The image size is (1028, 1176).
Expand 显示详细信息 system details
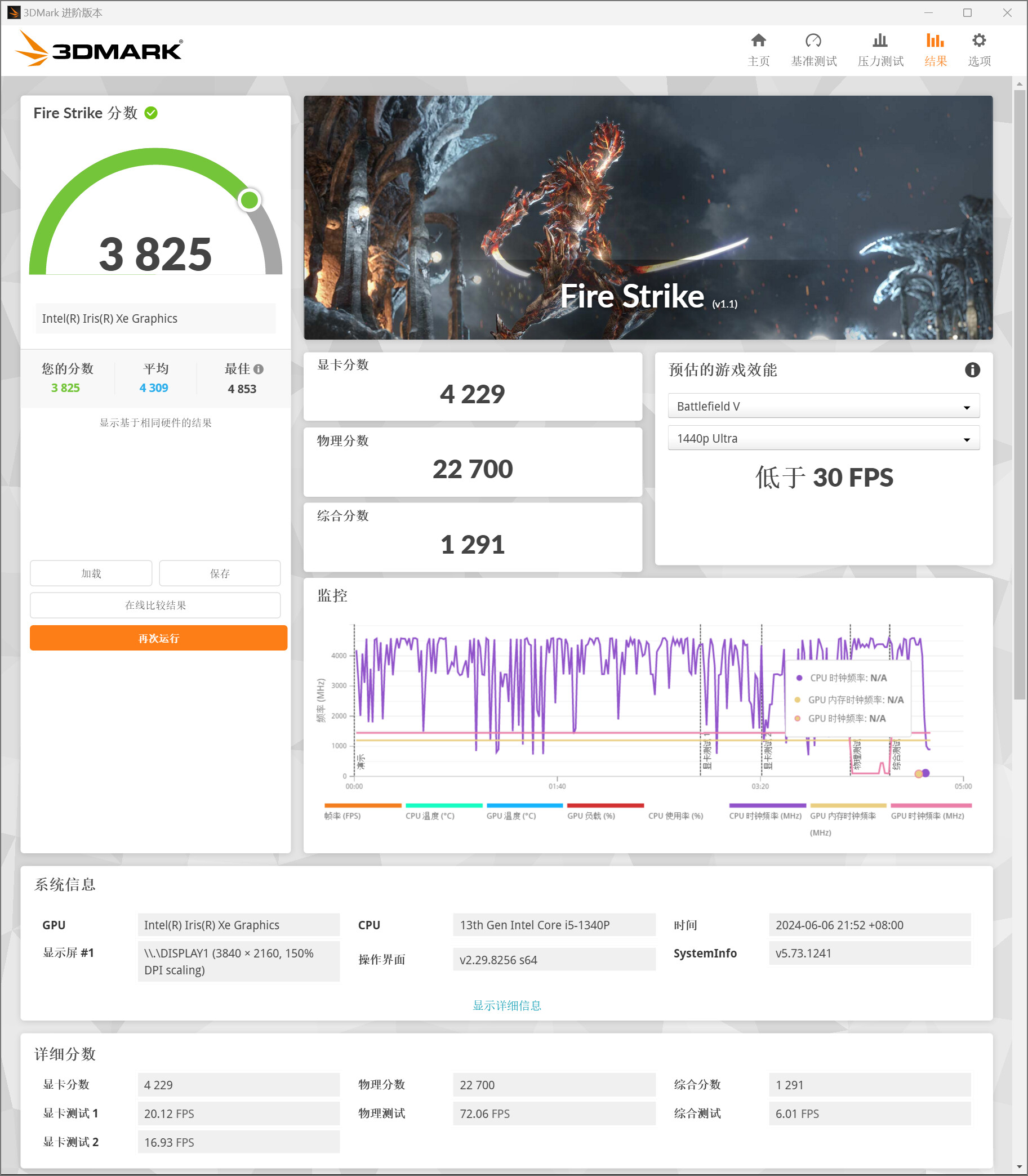(x=506, y=1005)
